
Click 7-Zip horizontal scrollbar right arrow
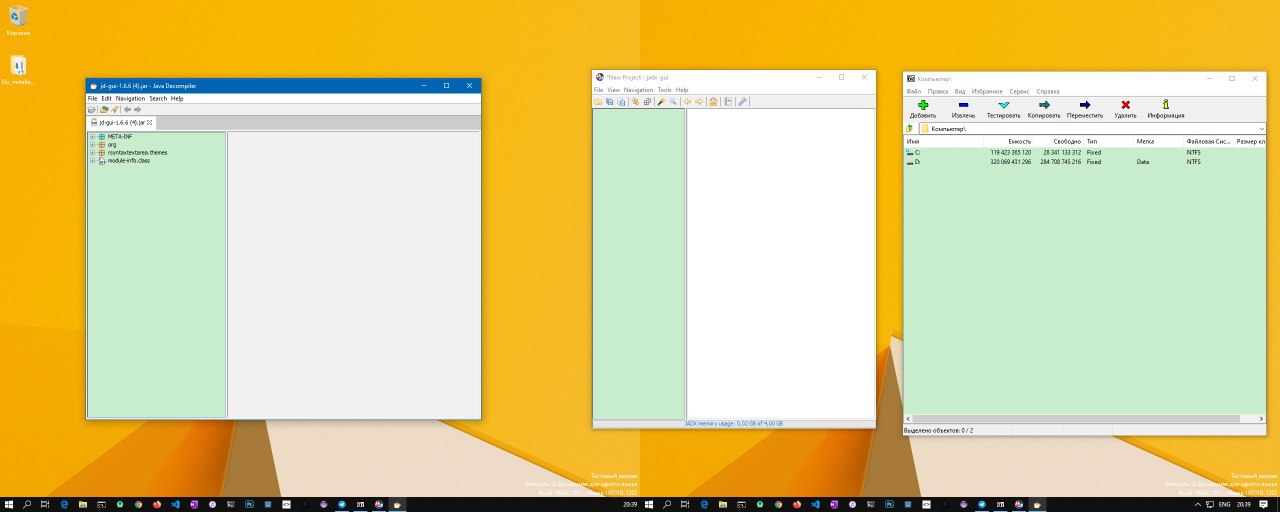point(1262,419)
